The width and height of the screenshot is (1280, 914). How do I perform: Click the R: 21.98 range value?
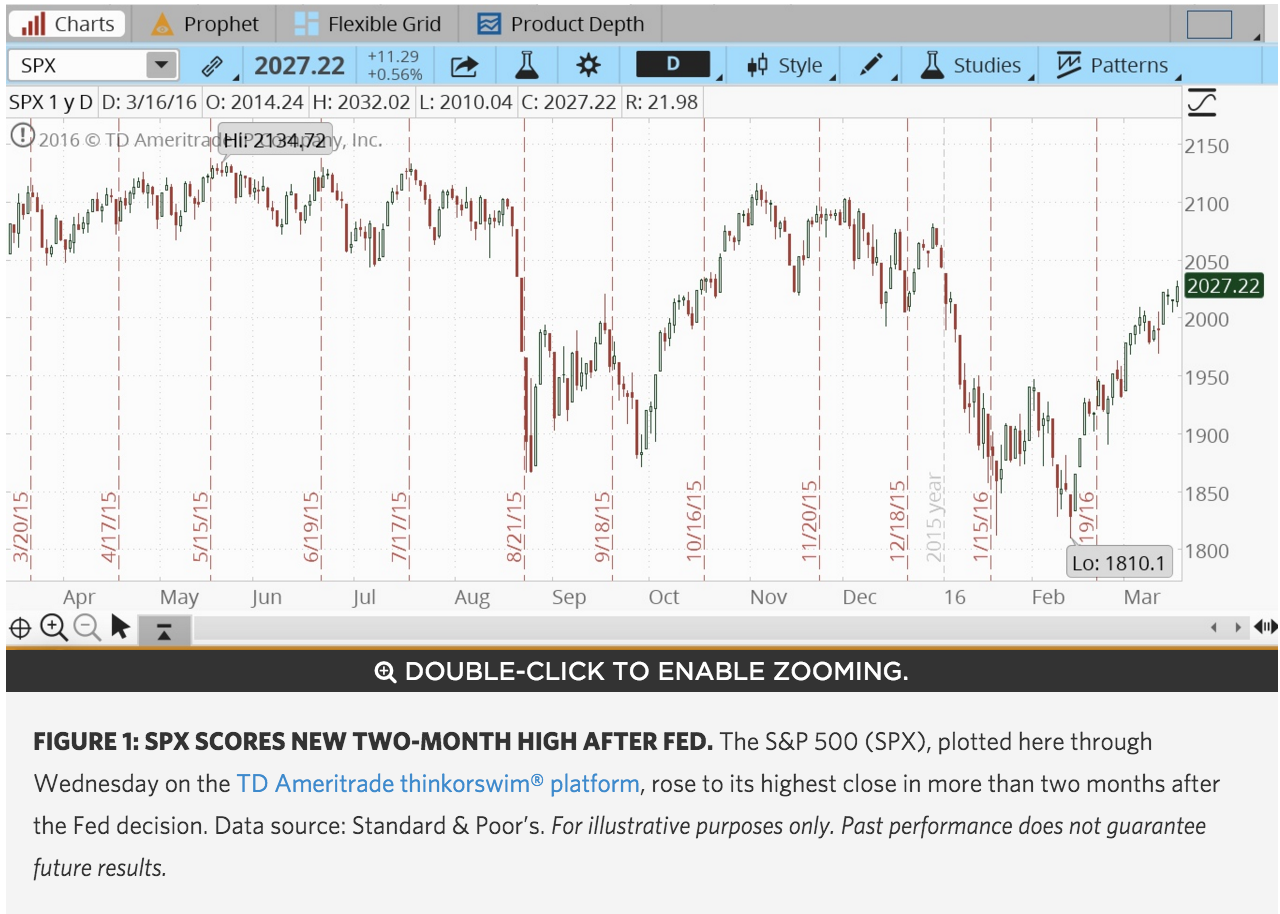pos(661,102)
